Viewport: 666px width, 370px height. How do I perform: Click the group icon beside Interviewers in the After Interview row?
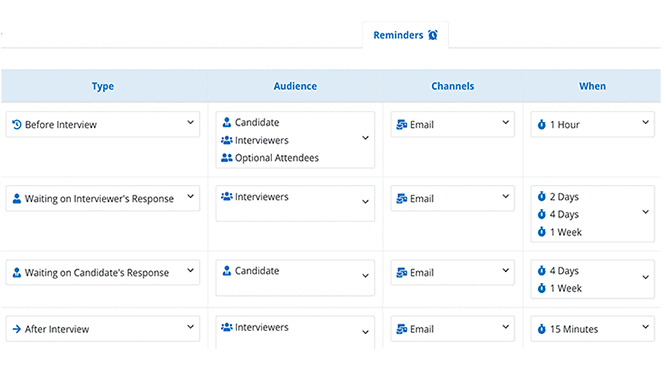tap(227, 327)
